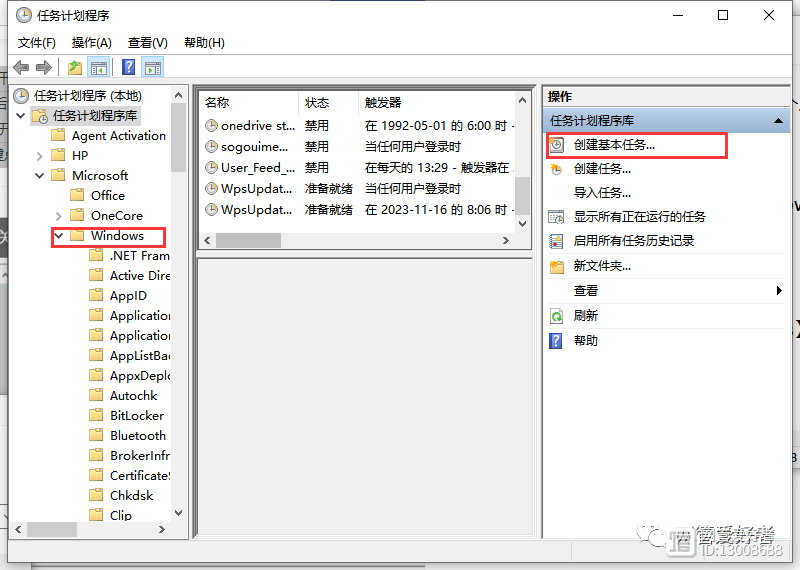This screenshot has height=570, width=800.
Task: Collapse the 任务计划程序库 actions section arrow
Action: point(778,121)
